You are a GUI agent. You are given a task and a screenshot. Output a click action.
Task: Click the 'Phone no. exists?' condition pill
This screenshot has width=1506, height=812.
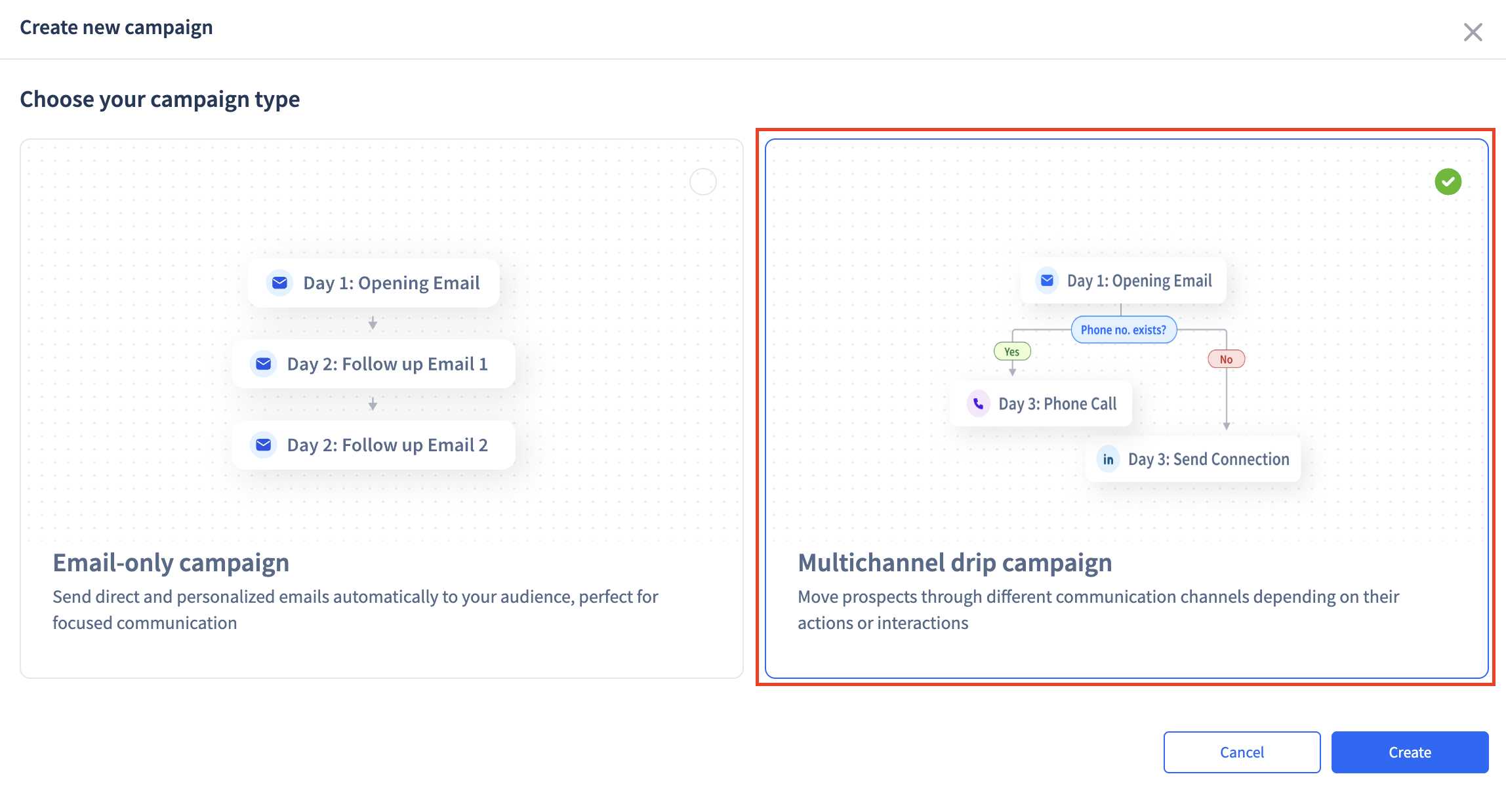tap(1123, 330)
